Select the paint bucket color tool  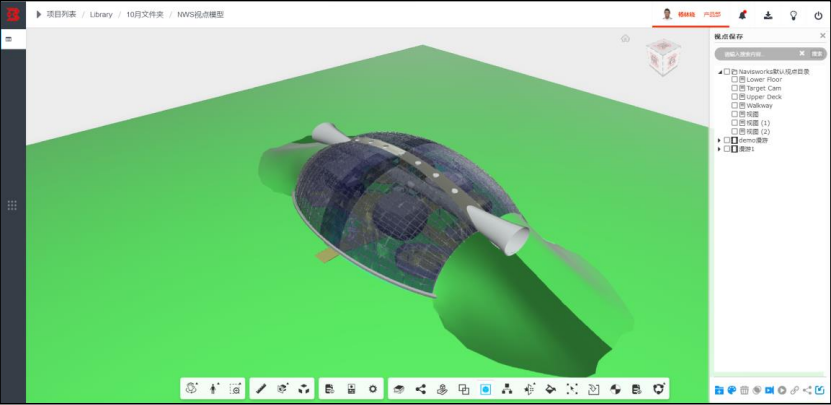pos(551,389)
